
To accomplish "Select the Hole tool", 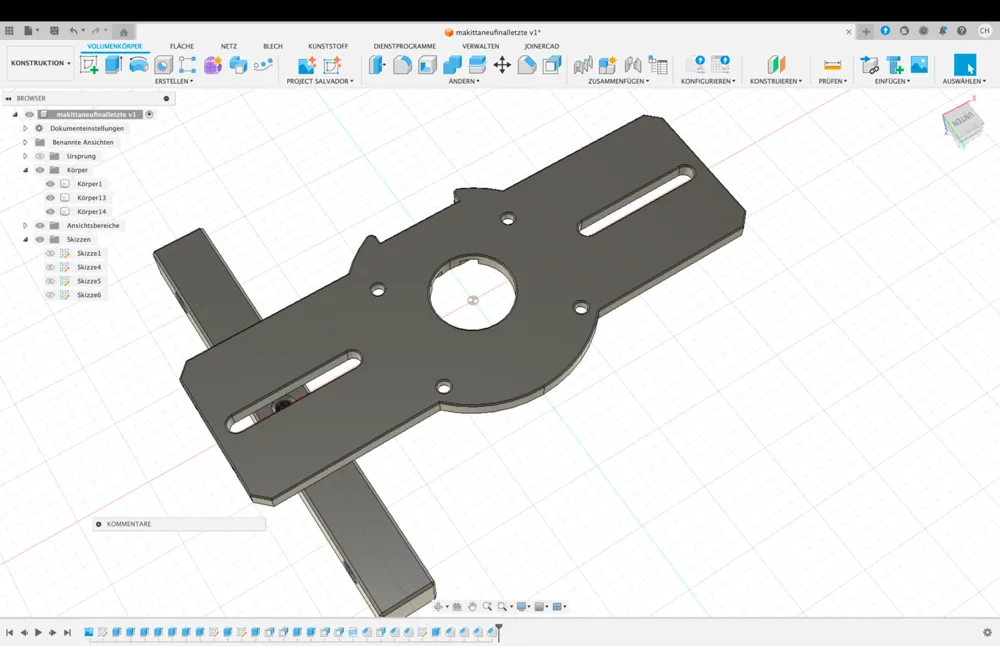I will pos(163,64).
